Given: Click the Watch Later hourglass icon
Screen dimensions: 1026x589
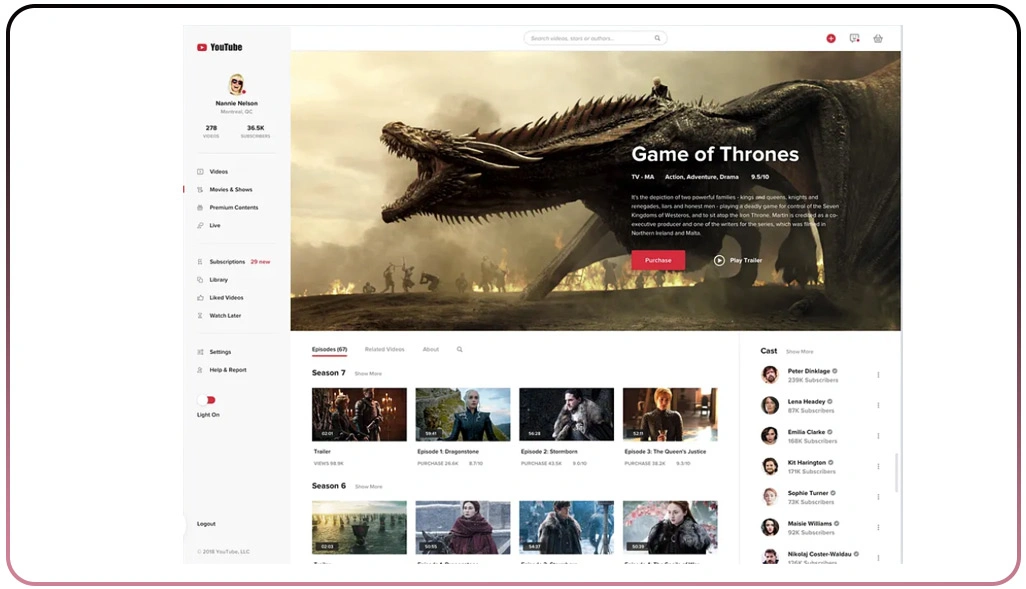Looking at the screenshot, I should [x=201, y=316].
